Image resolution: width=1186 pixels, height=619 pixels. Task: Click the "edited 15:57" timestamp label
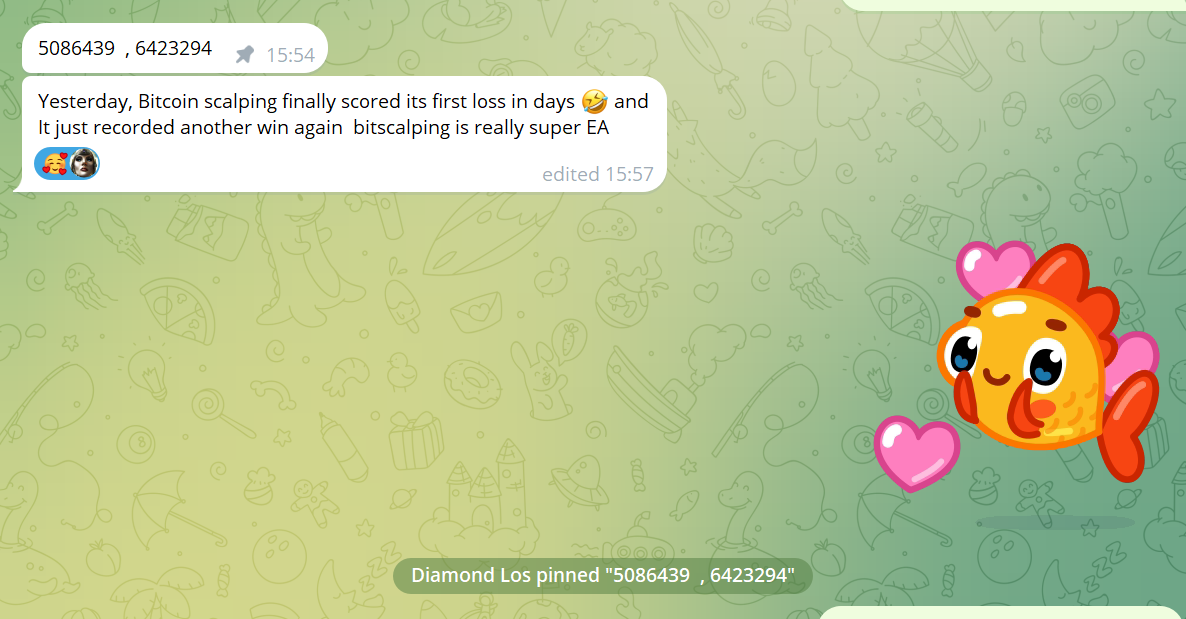click(x=598, y=174)
